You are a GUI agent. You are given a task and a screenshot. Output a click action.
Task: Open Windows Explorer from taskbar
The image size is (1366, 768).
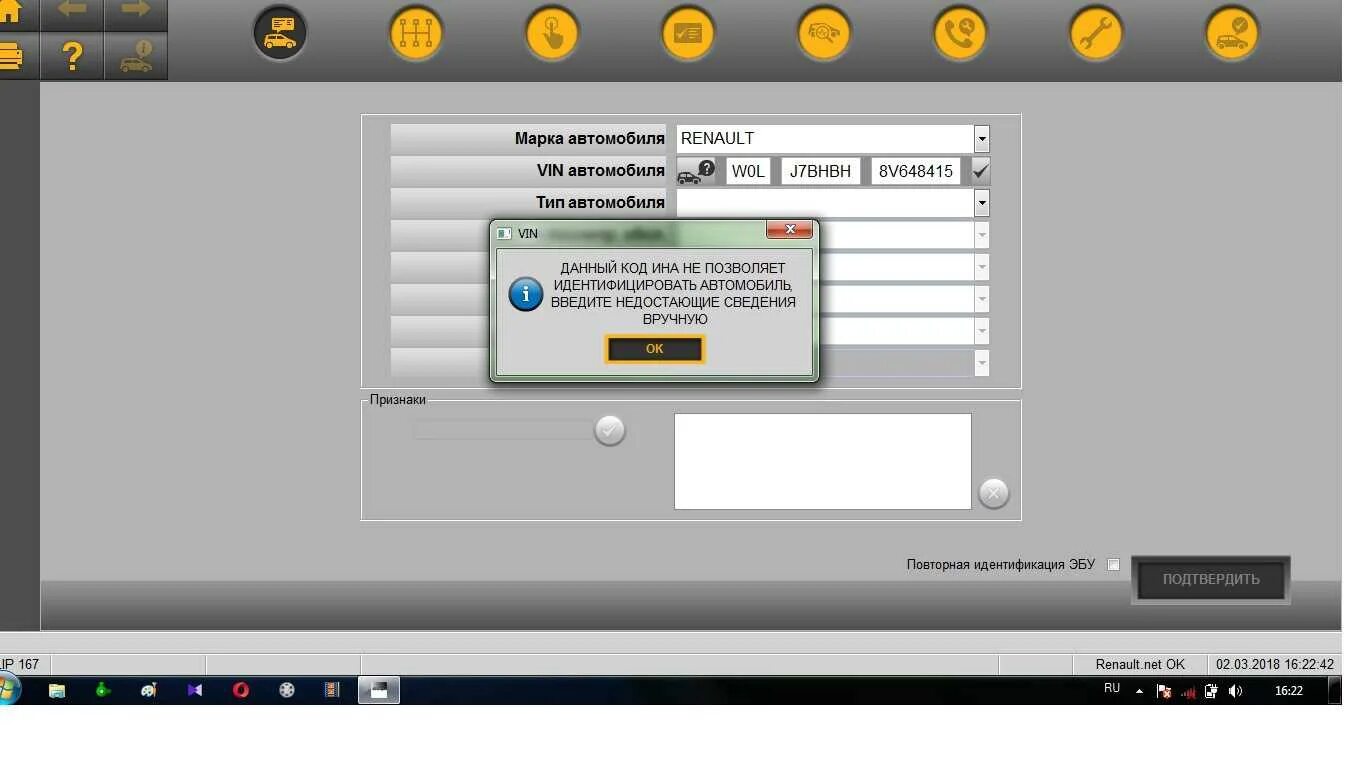click(x=57, y=690)
